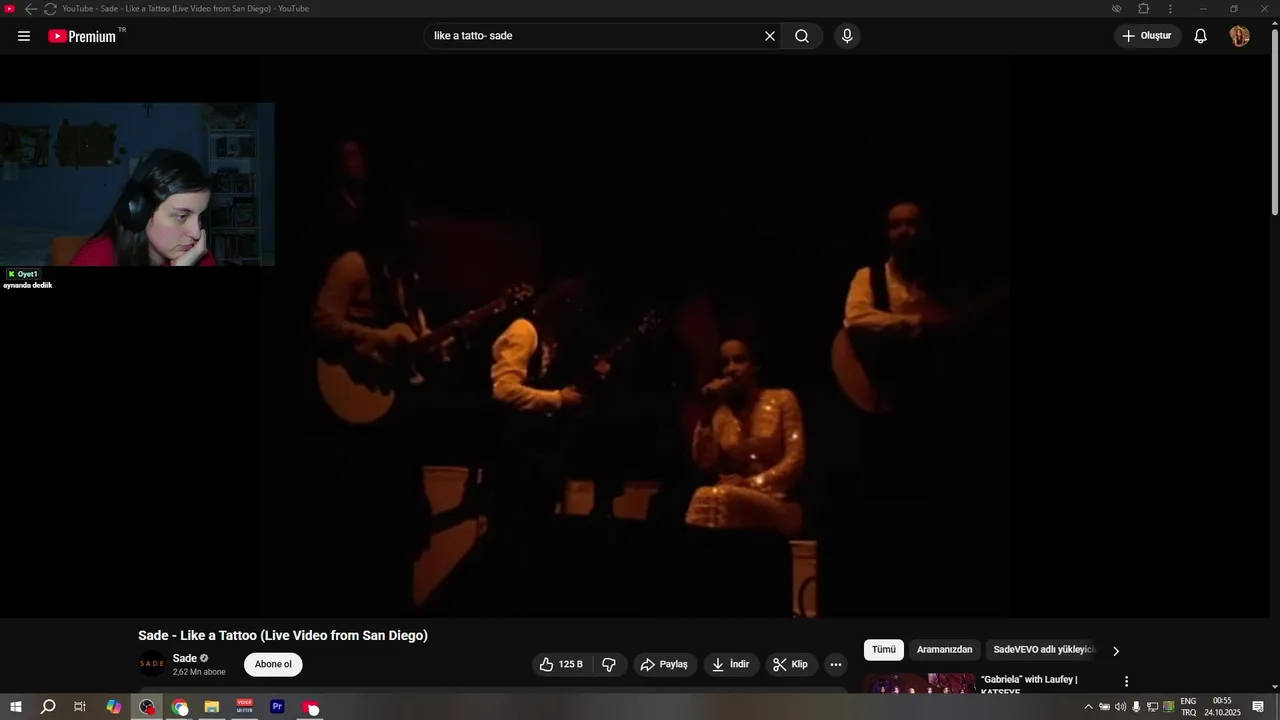Share the video via Paylaş
This screenshot has width=1280, height=720.
coord(664,664)
